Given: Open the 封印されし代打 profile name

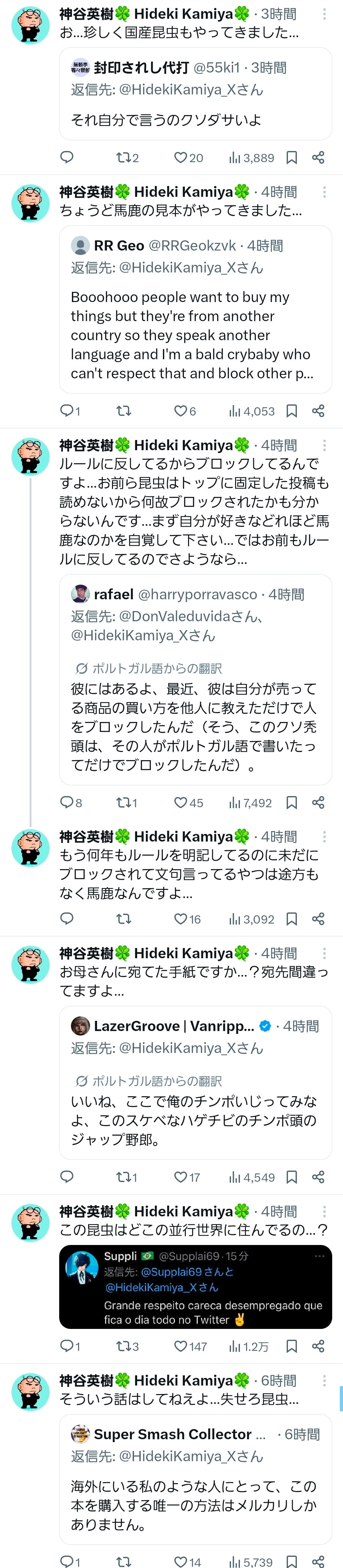Looking at the screenshot, I should point(141,68).
